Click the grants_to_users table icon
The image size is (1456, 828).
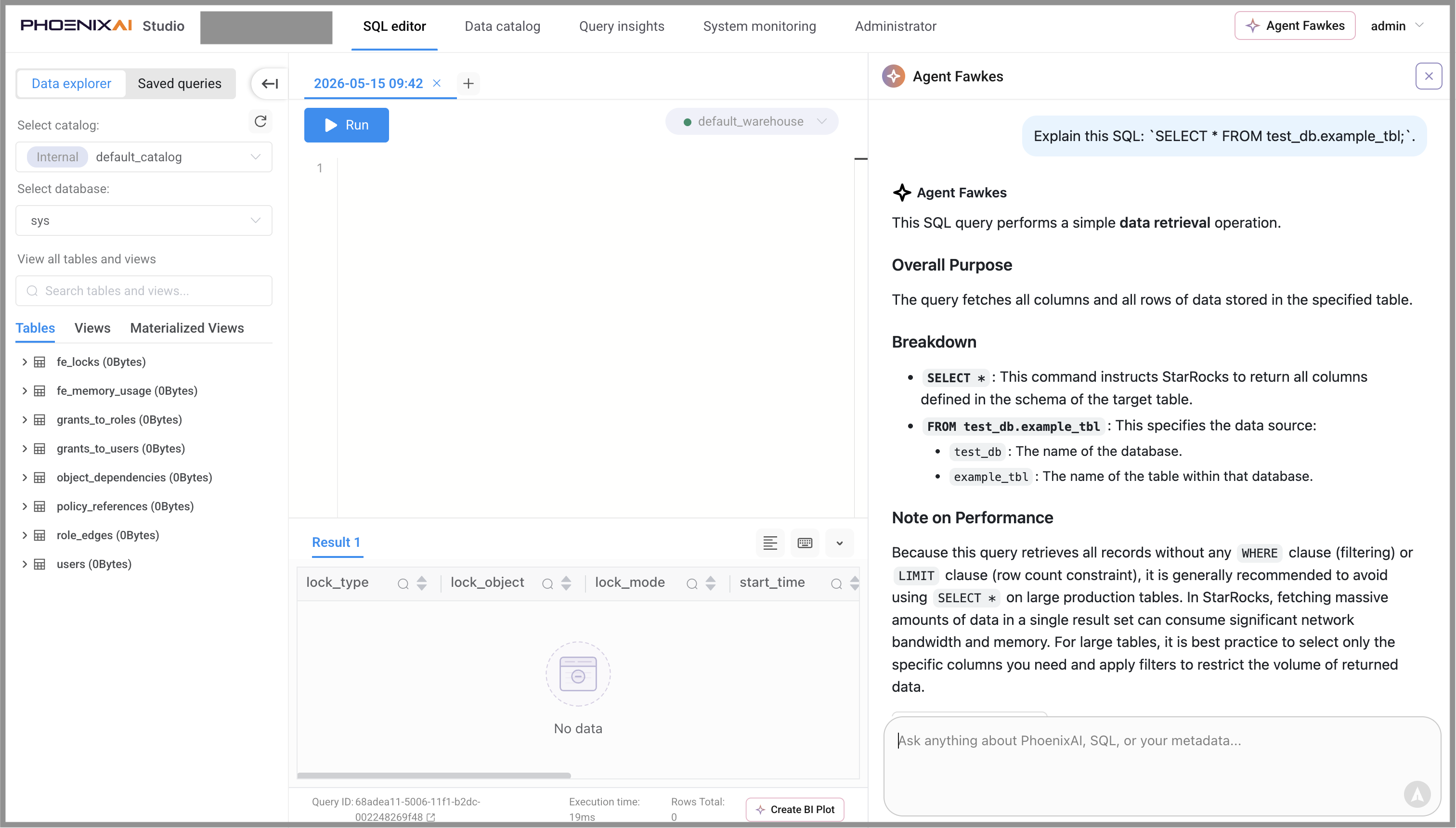[39, 449]
